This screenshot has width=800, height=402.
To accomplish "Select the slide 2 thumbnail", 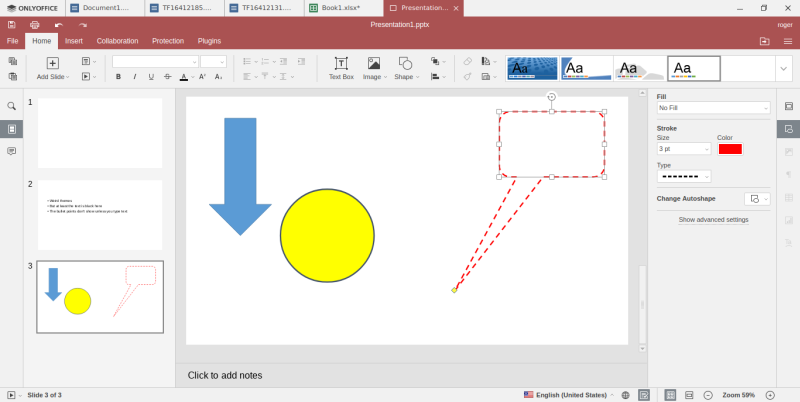I will click(99, 214).
